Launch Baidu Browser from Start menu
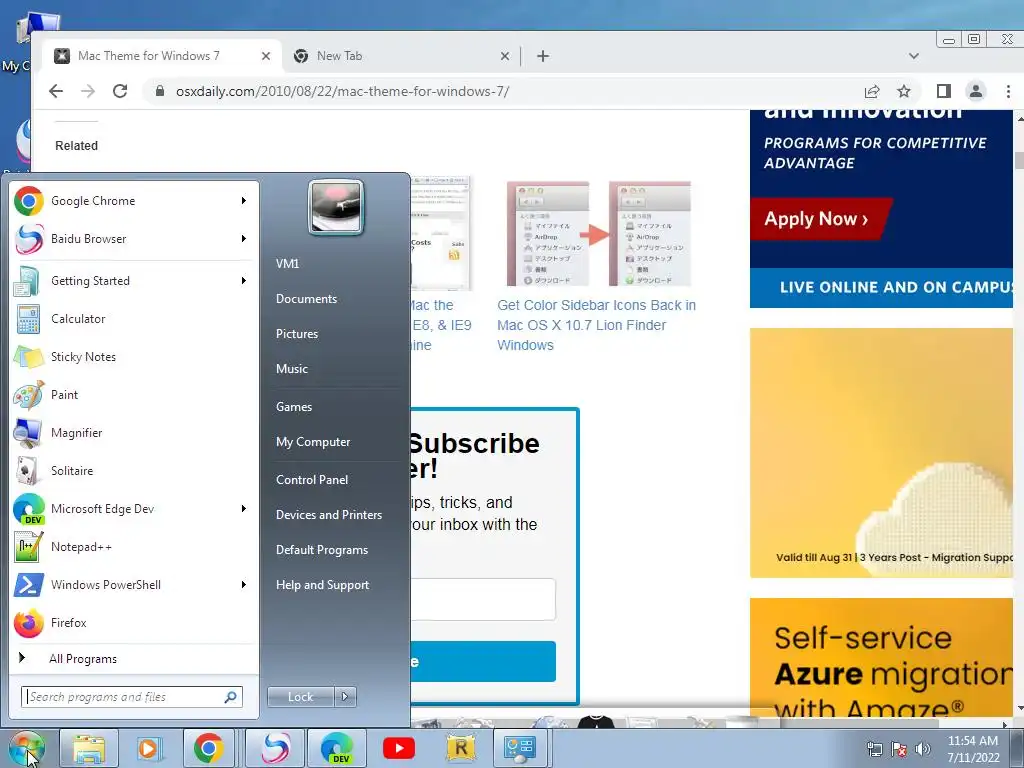The height and width of the screenshot is (768, 1024). coord(131,239)
